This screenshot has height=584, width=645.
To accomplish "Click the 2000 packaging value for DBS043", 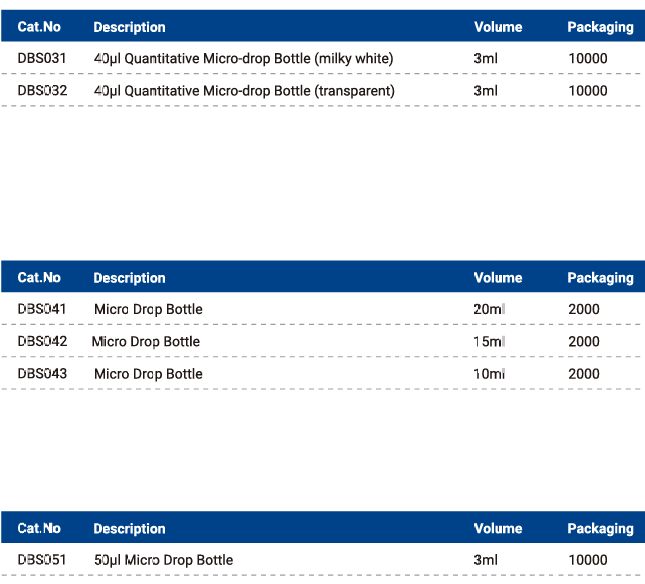I will pyautogui.click(x=584, y=373).
